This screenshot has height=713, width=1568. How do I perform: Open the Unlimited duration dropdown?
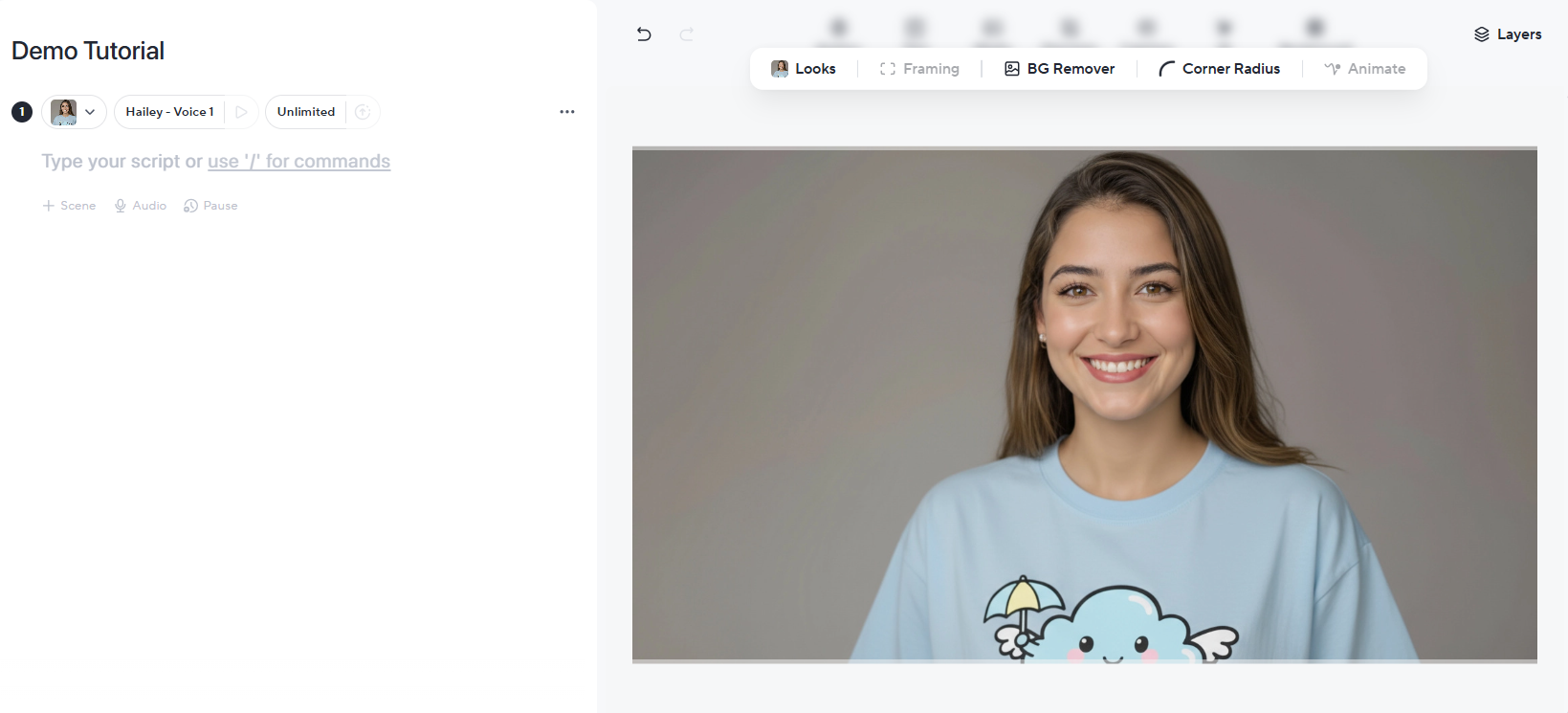click(306, 112)
